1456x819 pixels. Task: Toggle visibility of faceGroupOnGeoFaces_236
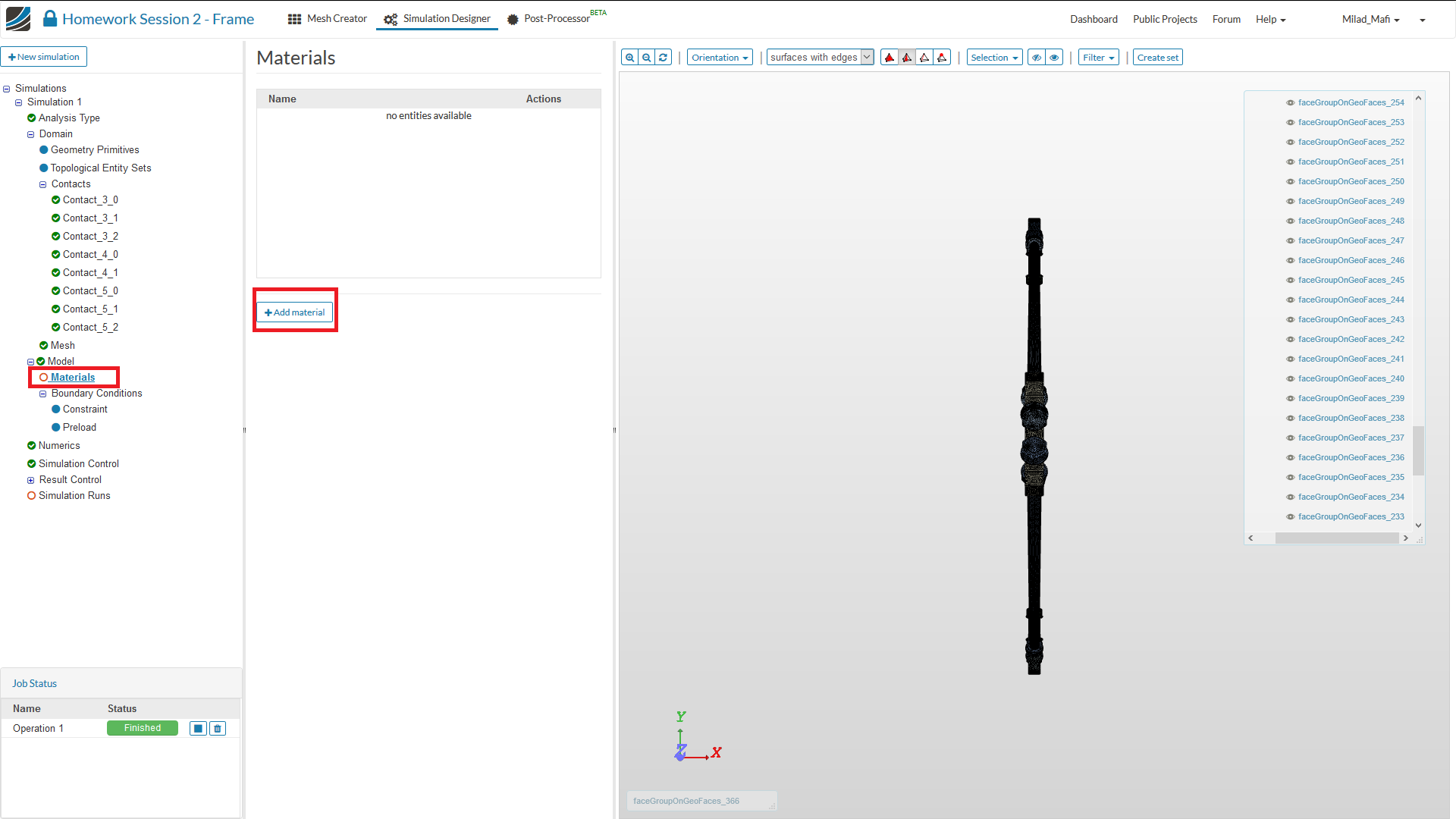click(1290, 457)
